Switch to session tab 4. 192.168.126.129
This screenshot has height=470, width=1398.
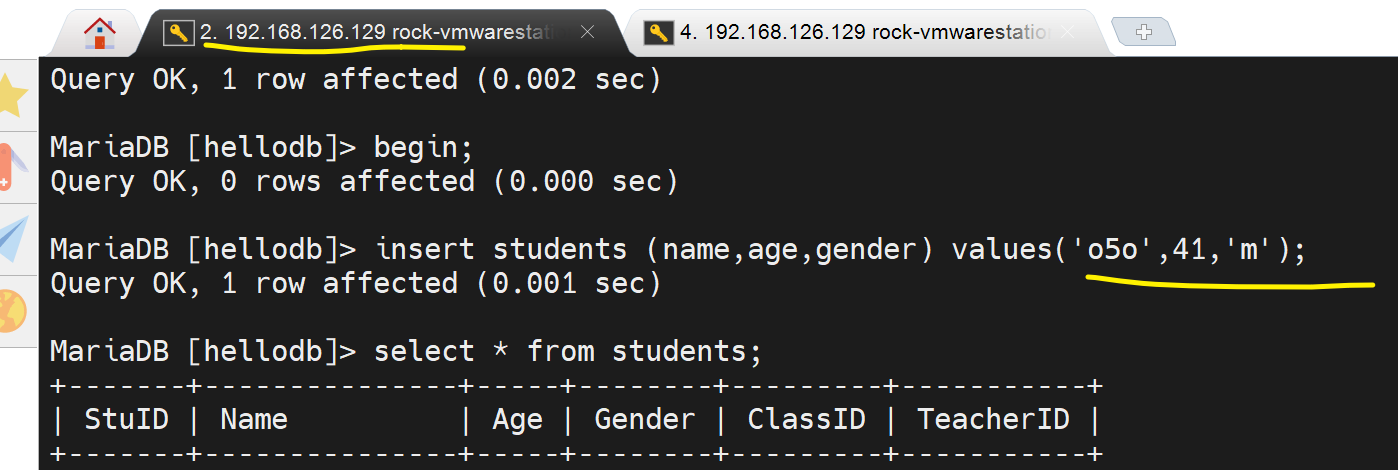[860, 32]
